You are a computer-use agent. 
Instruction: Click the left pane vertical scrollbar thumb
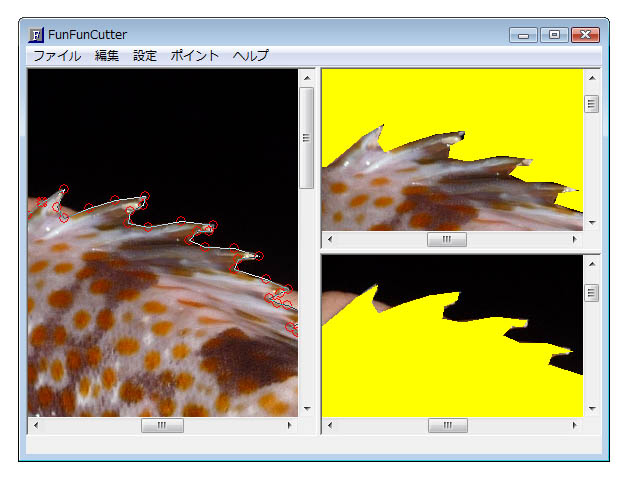(x=307, y=138)
